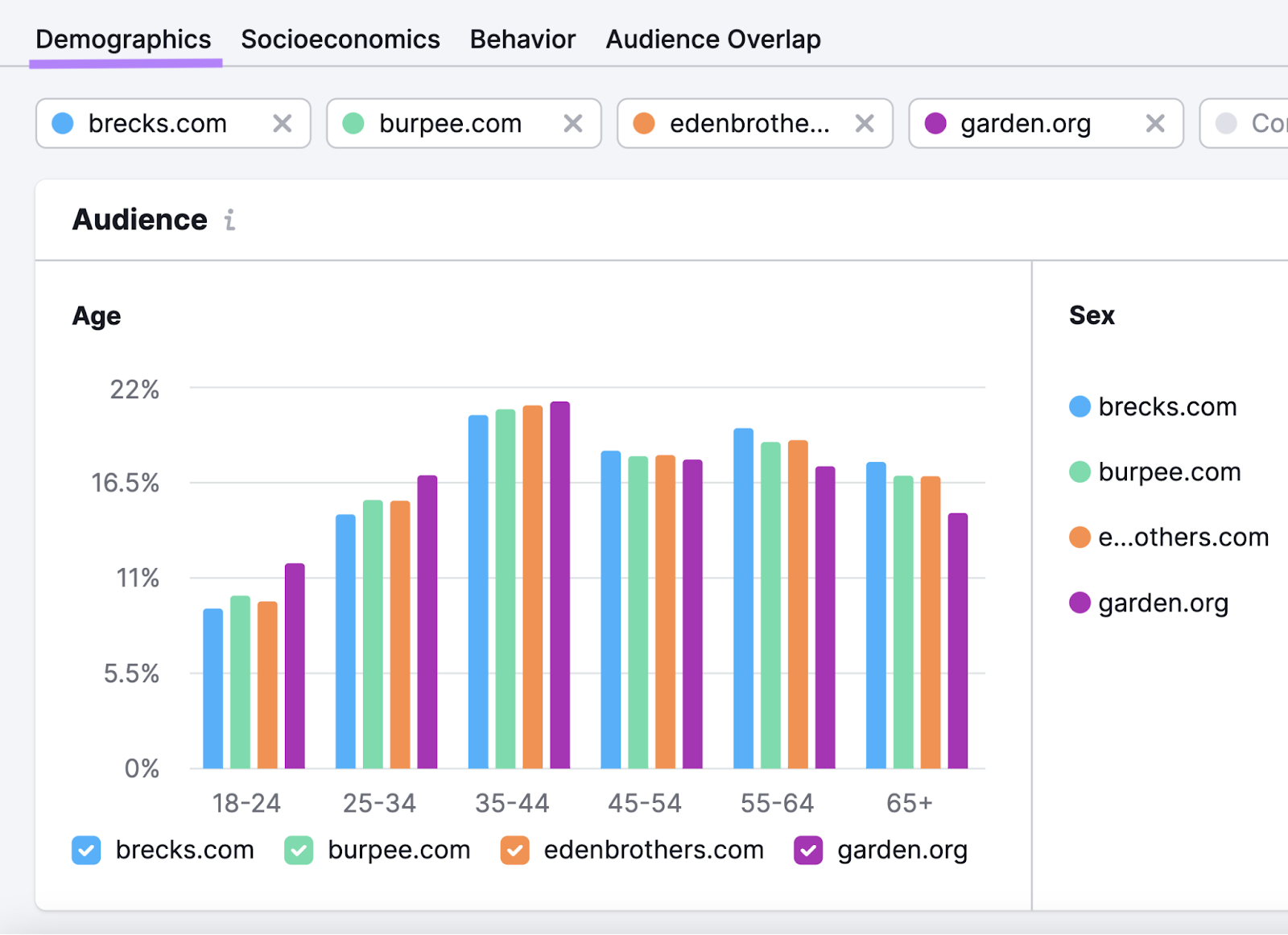The height and width of the screenshot is (935, 1288).
Task: Remove brecks.com from the comparison chips
Action: tap(282, 124)
